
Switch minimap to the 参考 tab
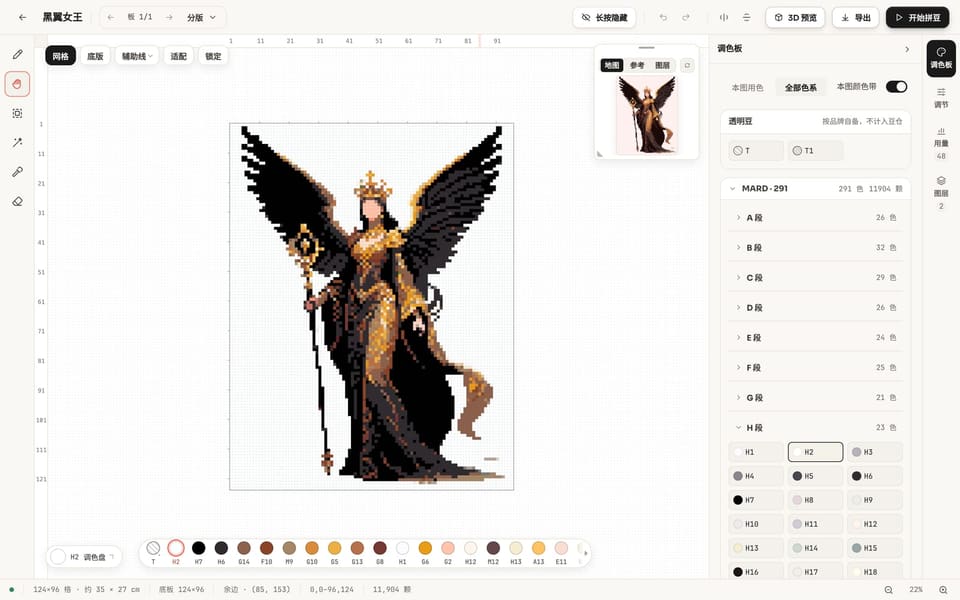click(637, 65)
